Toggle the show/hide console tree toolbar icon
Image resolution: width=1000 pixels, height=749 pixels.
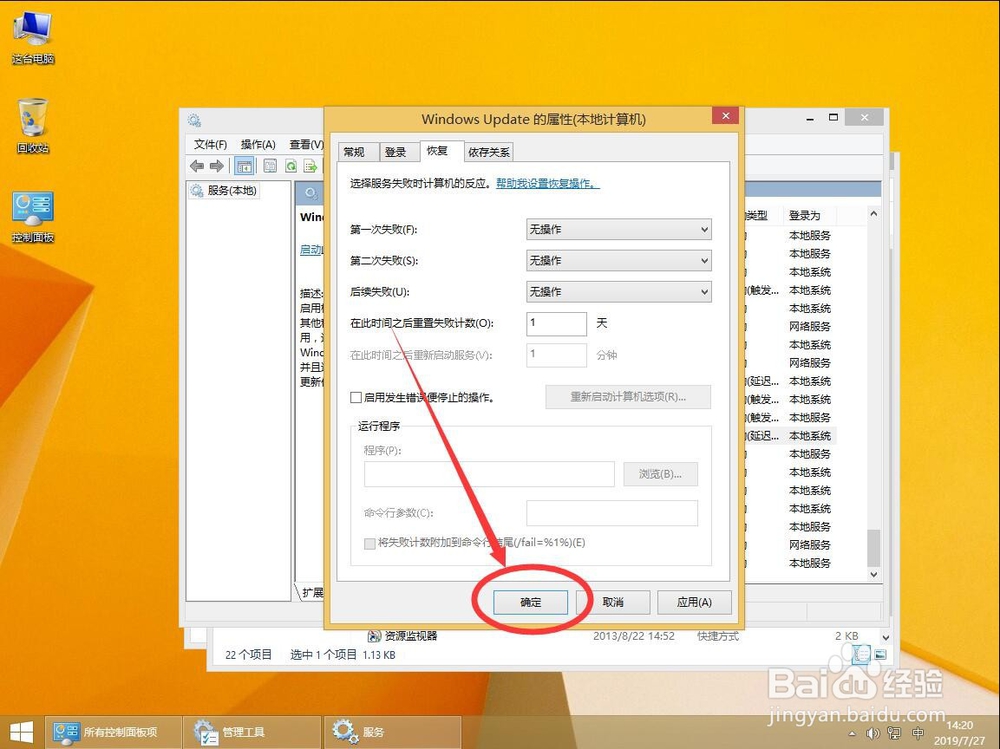pyautogui.click(x=244, y=167)
